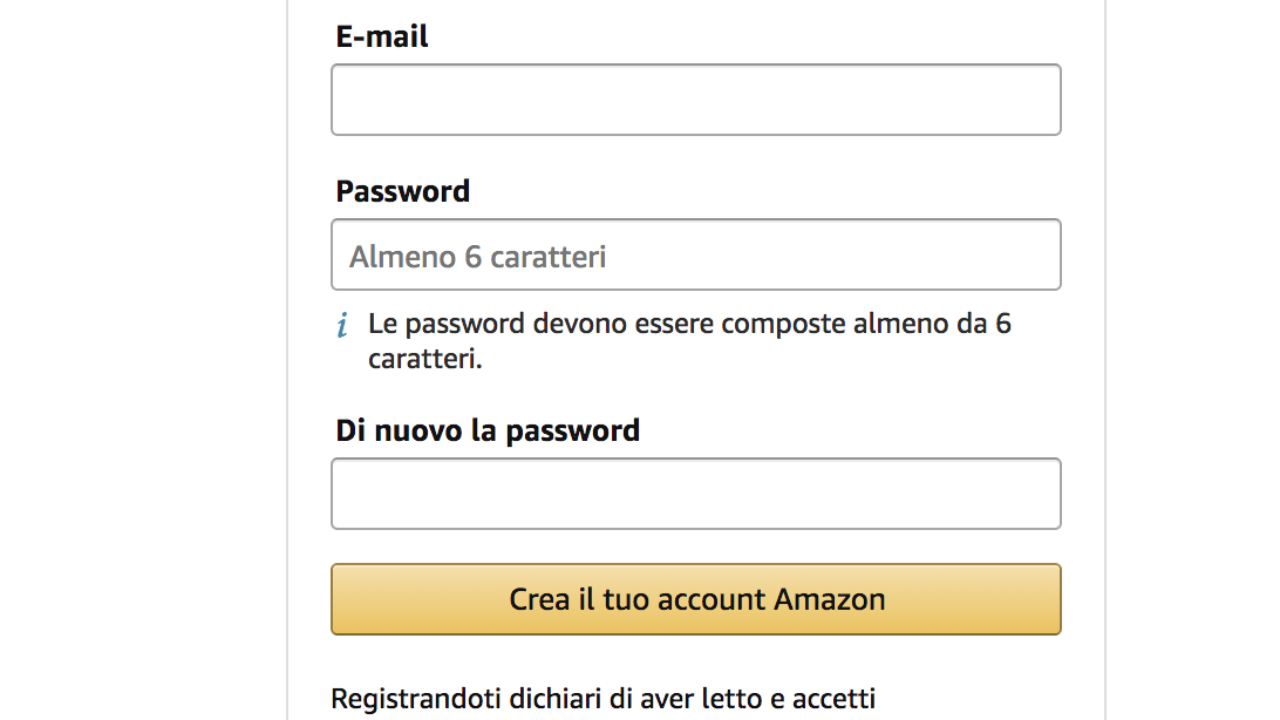Focus the 'Di nuovo la password' field

coord(695,494)
